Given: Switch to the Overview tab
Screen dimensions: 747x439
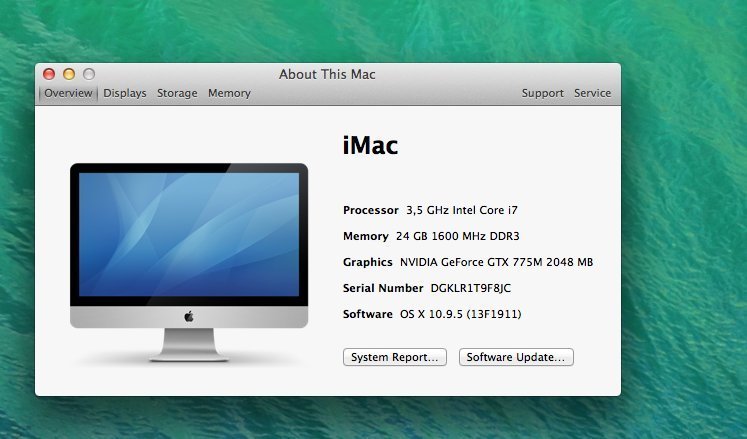Looking at the screenshot, I should click(x=68, y=93).
